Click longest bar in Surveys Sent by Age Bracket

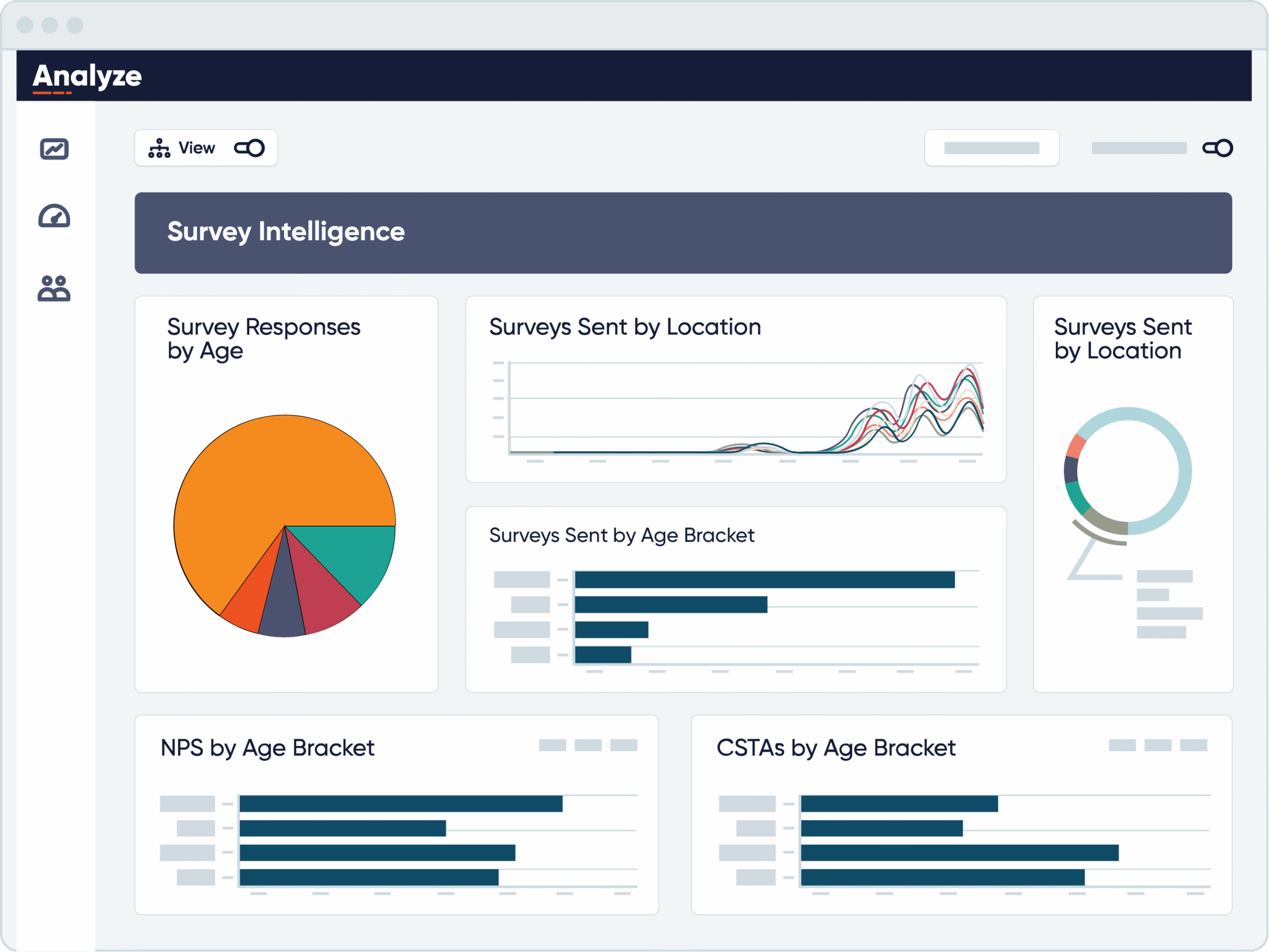pyautogui.click(x=764, y=580)
